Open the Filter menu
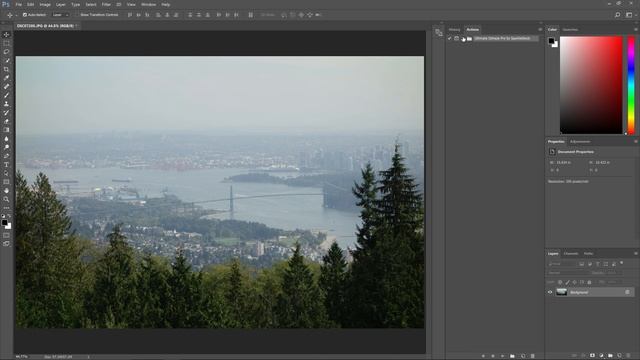 106,4
